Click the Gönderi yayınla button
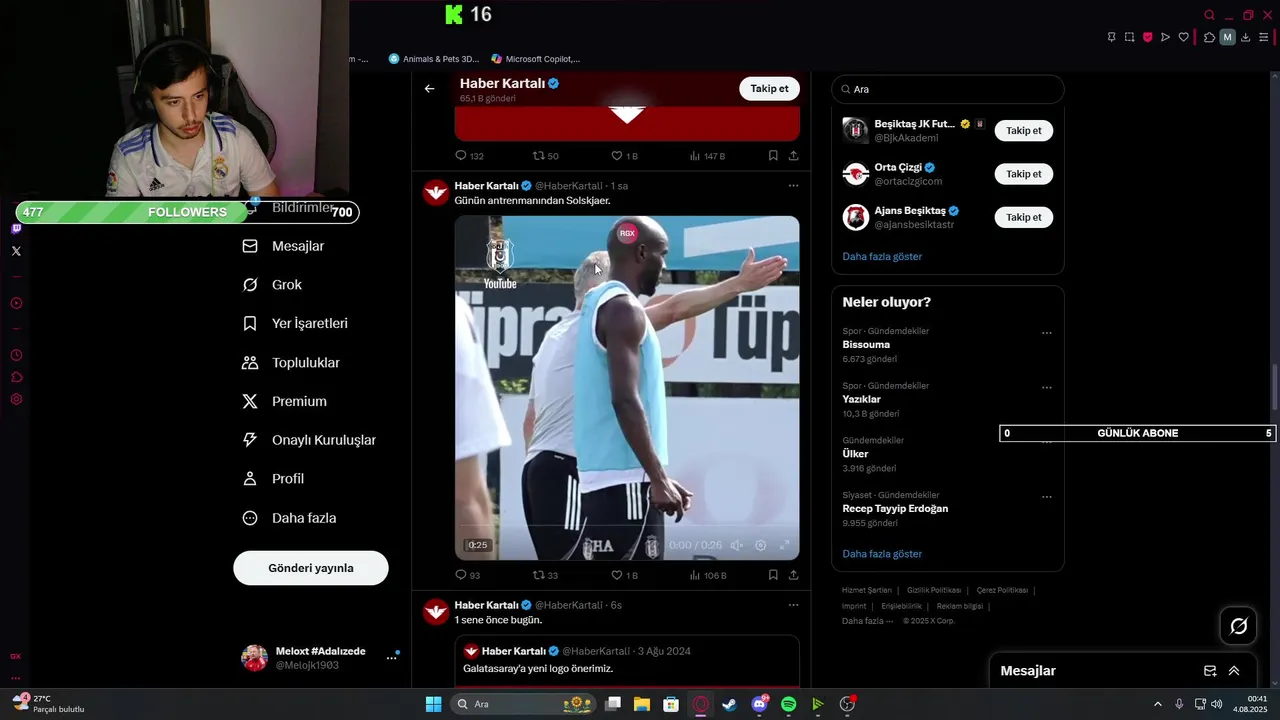This screenshot has height=720, width=1280. 311,568
